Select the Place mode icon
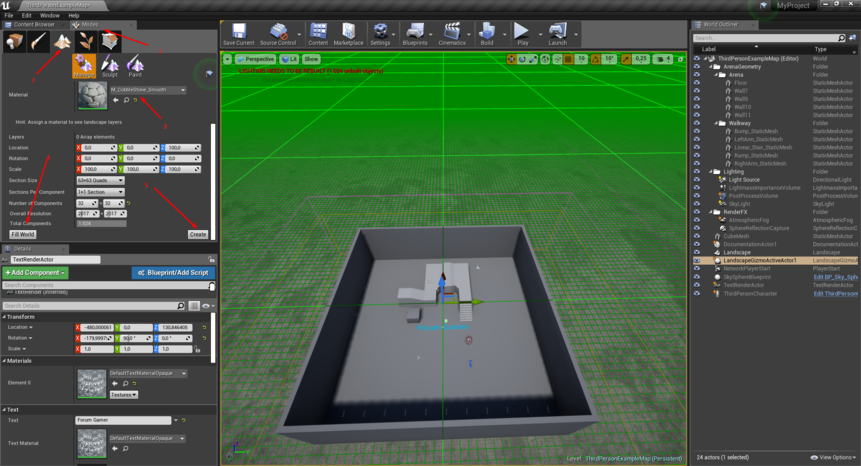This screenshot has height=466, width=861. coord(14,42)
